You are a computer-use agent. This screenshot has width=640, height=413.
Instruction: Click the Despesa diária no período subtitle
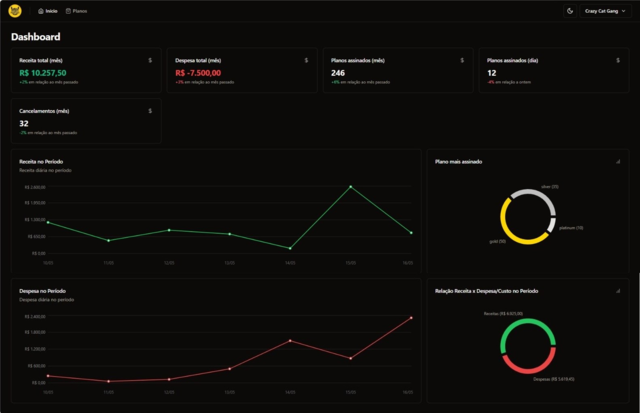47,300
